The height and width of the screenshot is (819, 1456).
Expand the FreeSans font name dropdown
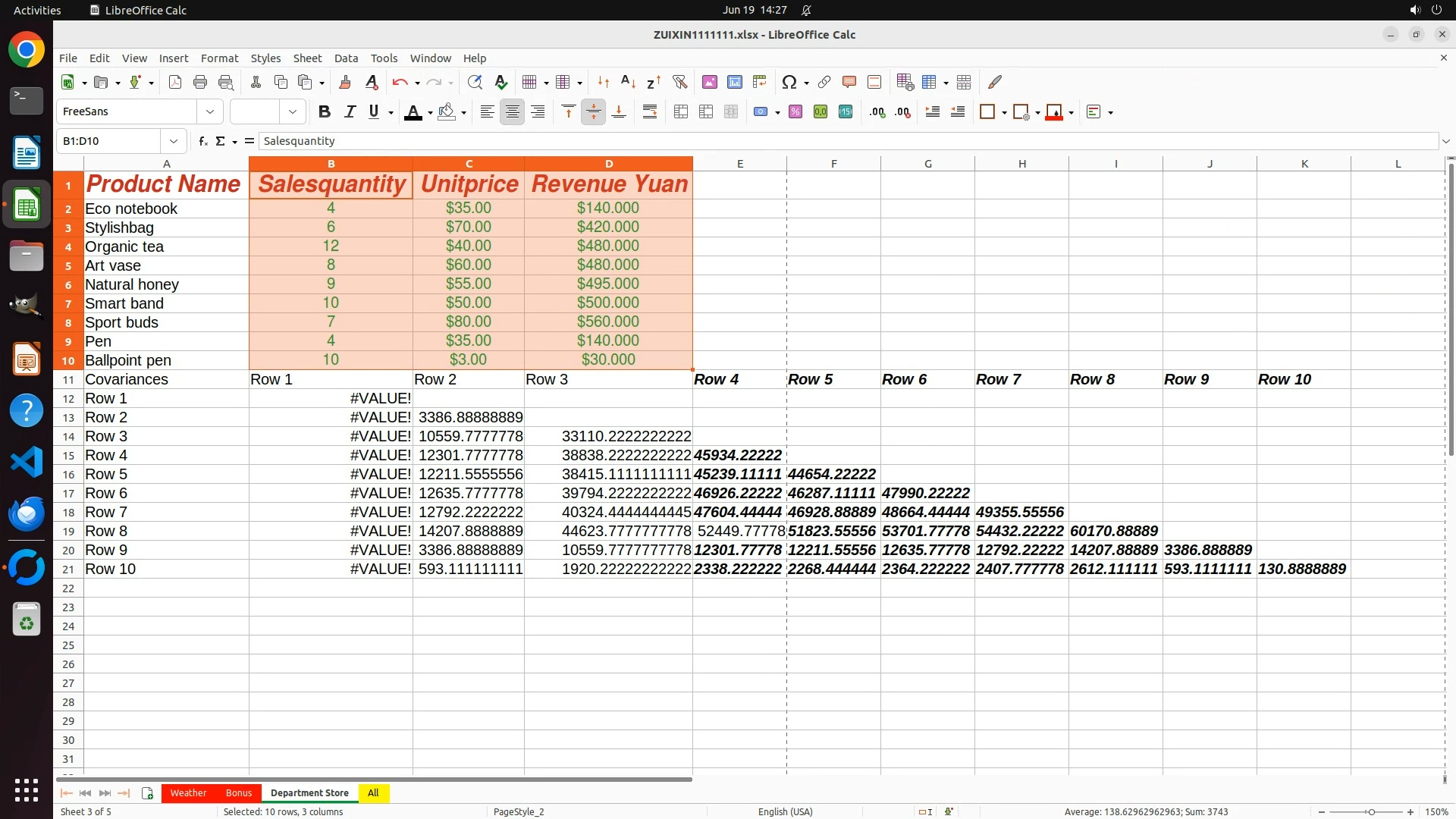tap(210, 111)
